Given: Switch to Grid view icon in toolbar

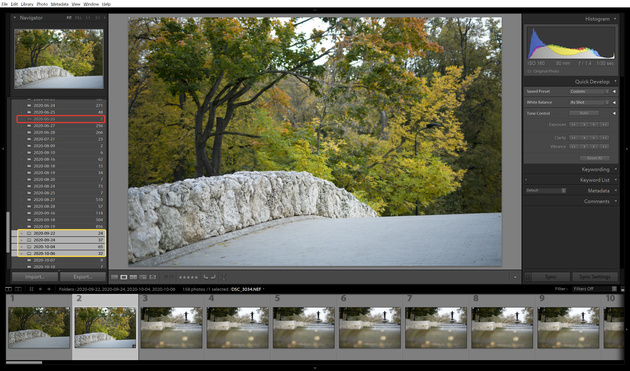Looking at the screenshot, I should tap(114, 277).
